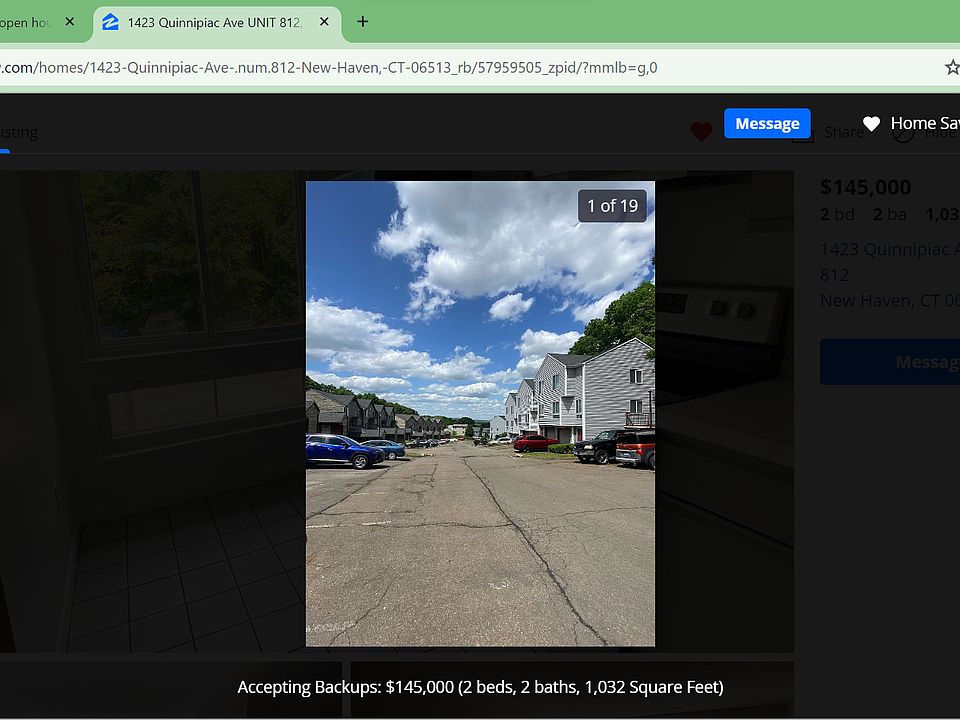Click the white heart Home Saved icon
This screenshot has width=960, height=720.
click(871, 123)
